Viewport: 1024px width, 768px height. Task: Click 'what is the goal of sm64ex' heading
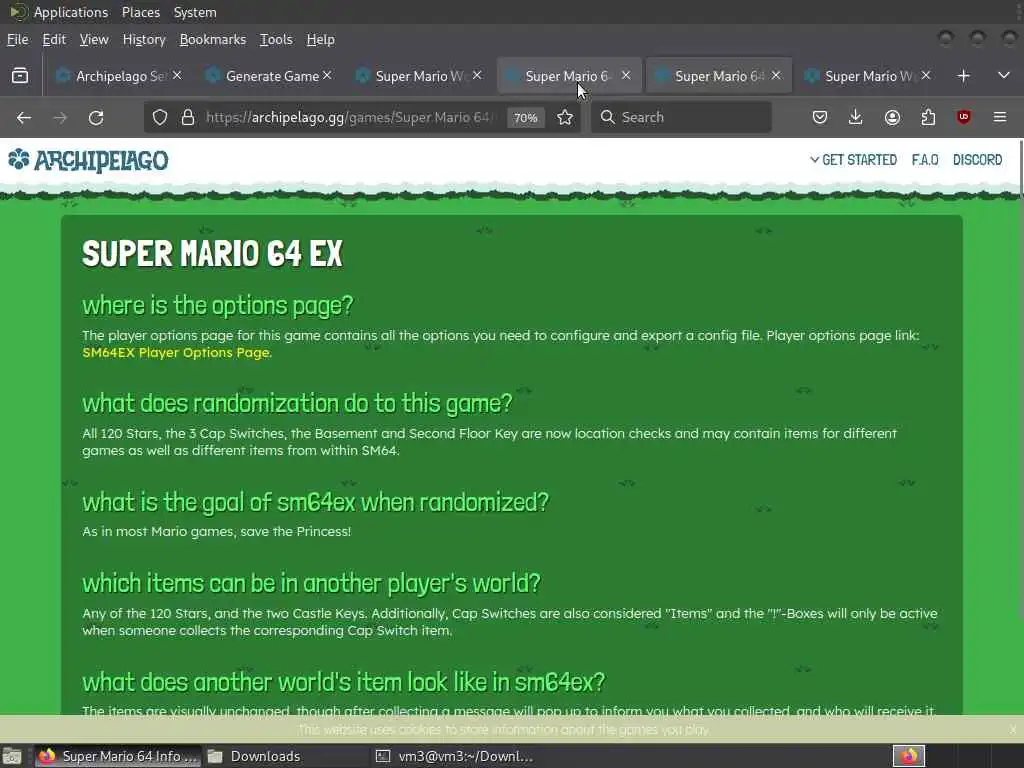[x=315, y=502]
